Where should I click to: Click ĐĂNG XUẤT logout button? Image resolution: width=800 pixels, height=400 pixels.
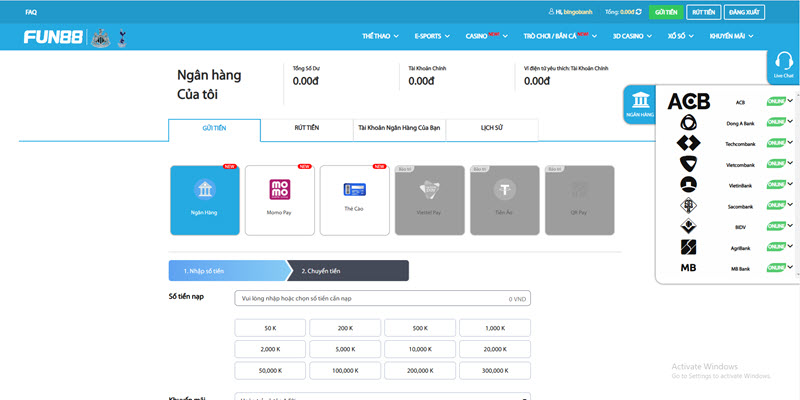744,12
